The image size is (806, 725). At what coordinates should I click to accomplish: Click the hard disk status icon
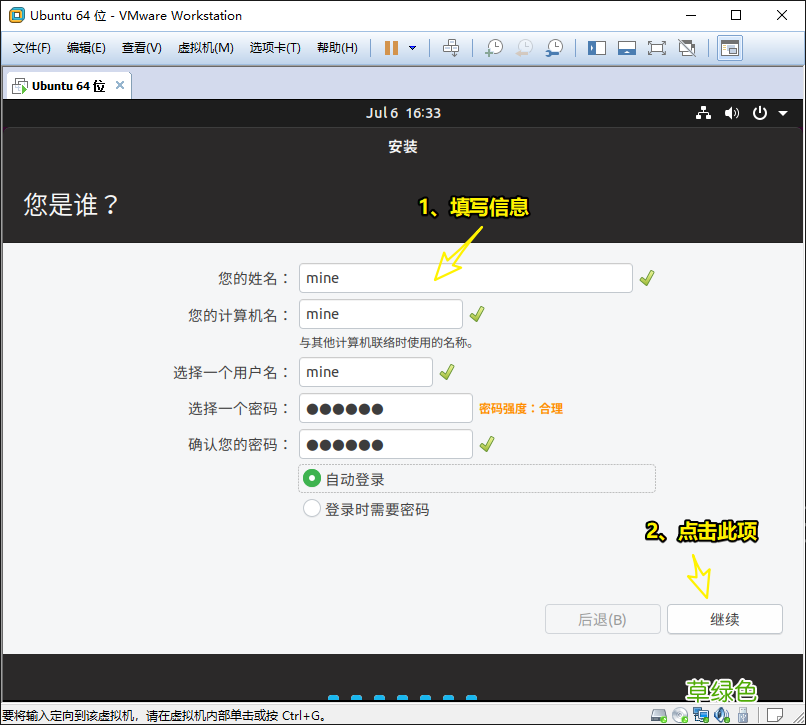click(x=659, y=715)
